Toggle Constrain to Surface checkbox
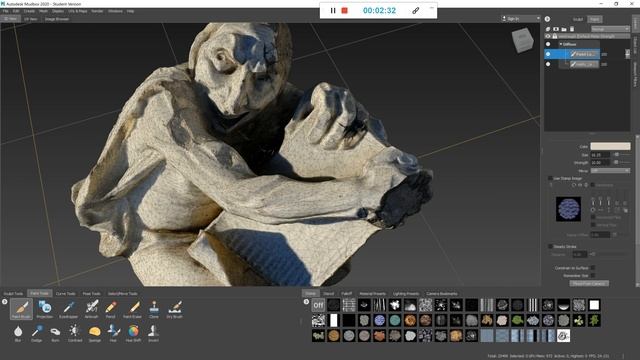640x360 pixels. click(593, 268)
